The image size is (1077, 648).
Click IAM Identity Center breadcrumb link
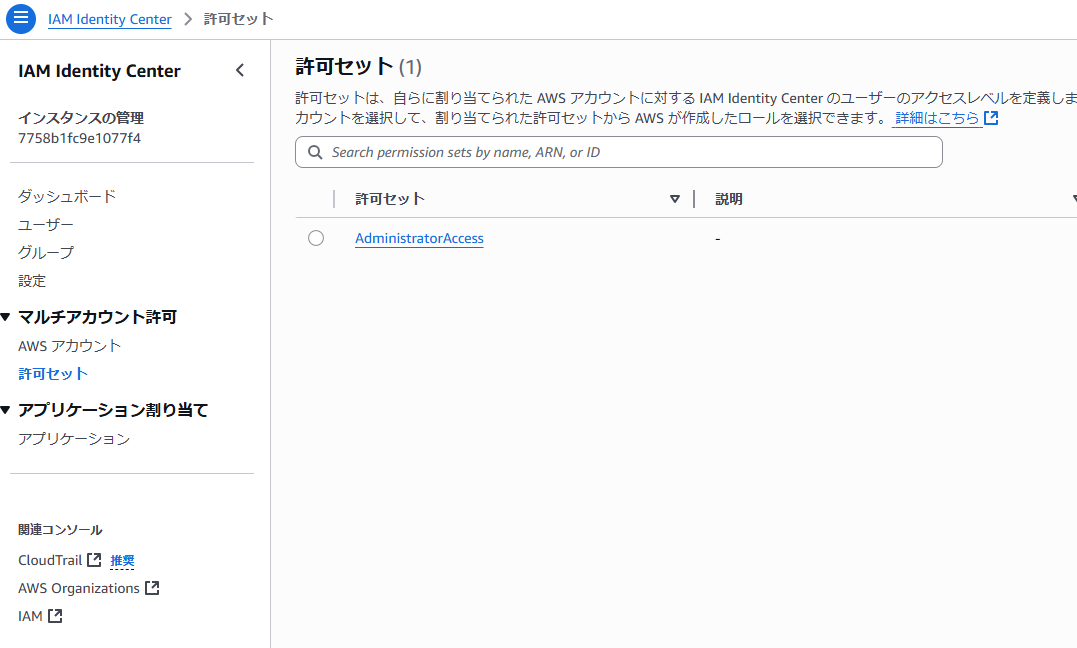click(x=110, y=19)
